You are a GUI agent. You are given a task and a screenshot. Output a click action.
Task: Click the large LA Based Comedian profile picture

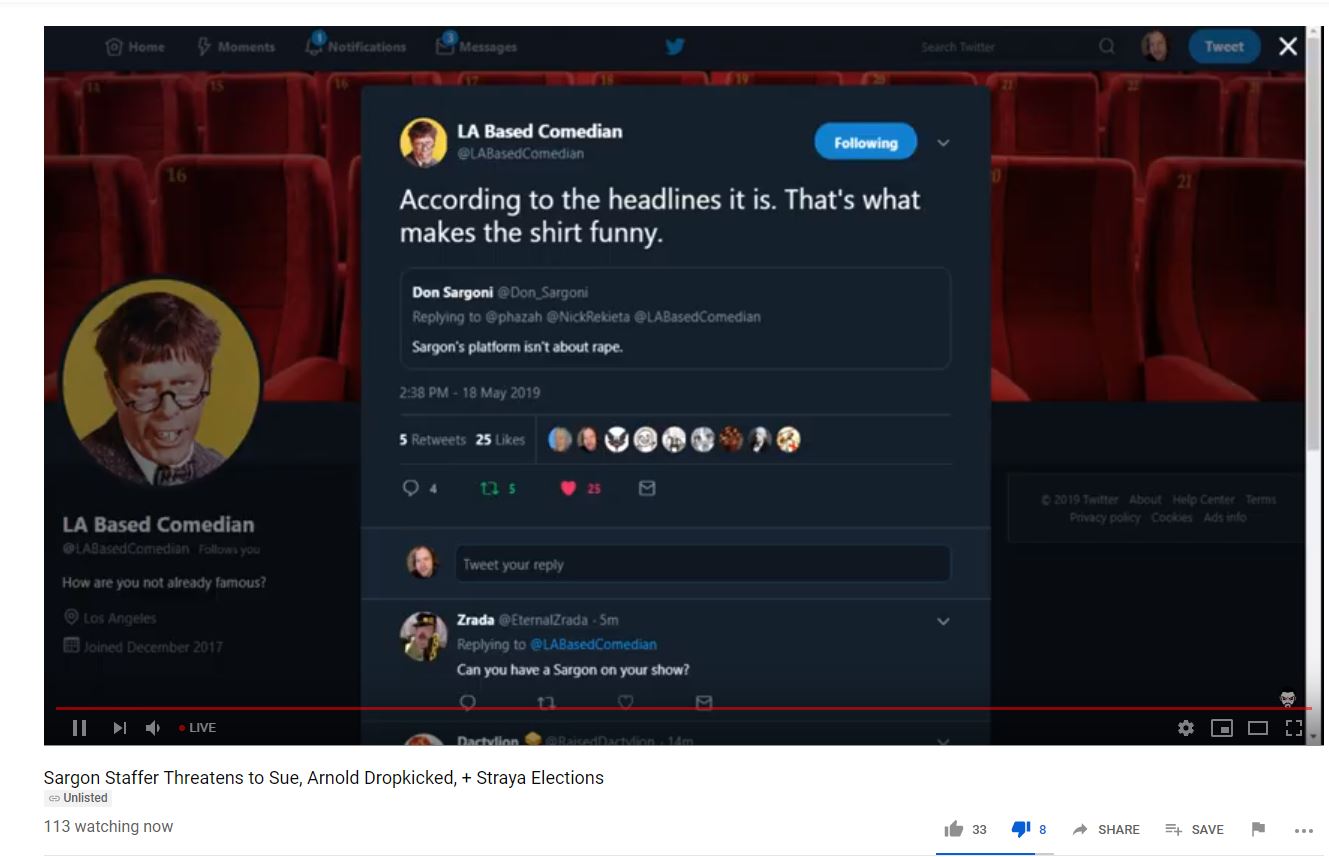(x=161, y=383)
